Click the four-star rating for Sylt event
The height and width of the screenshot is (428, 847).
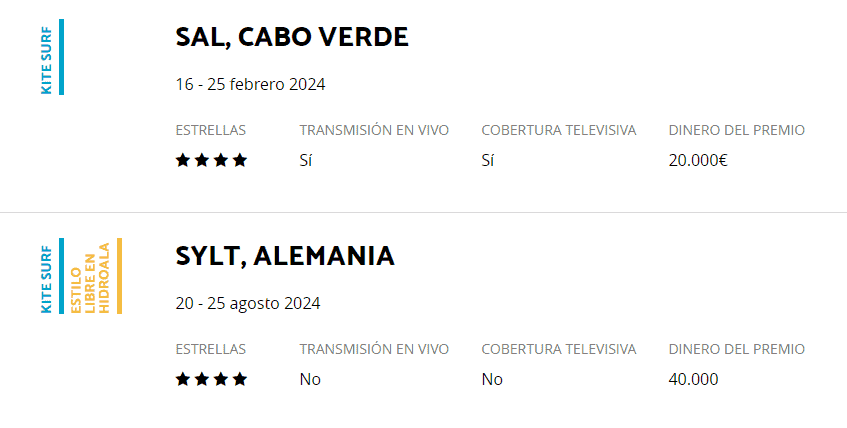211,379
